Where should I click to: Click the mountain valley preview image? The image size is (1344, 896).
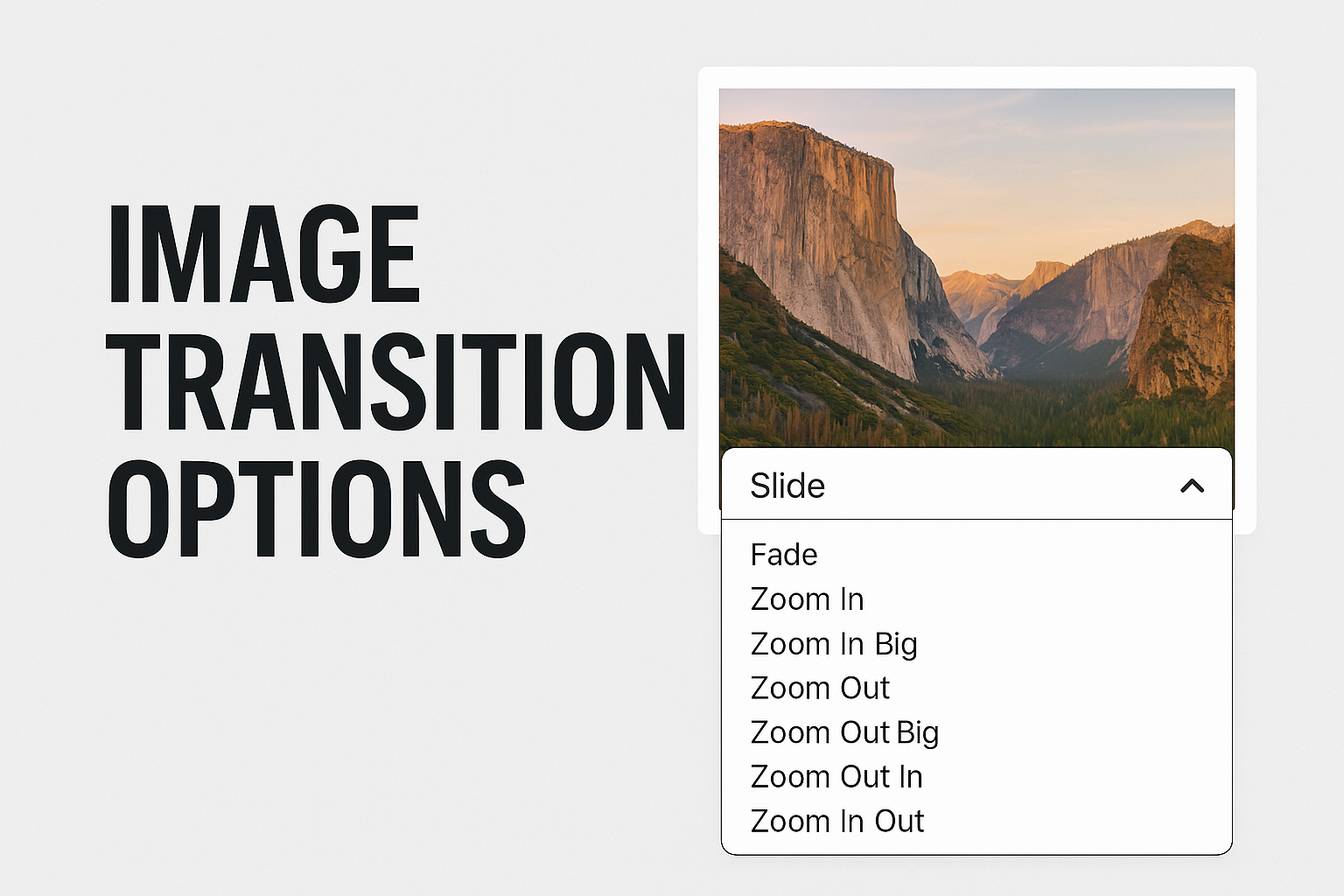[x=976, y=269]
